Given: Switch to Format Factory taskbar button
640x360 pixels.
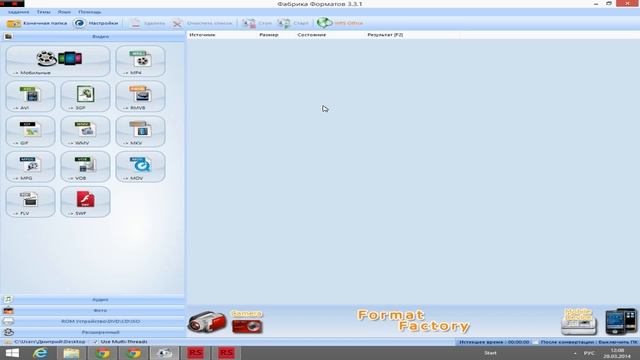Looking at the screenshot, I should (x=164, y=353).
